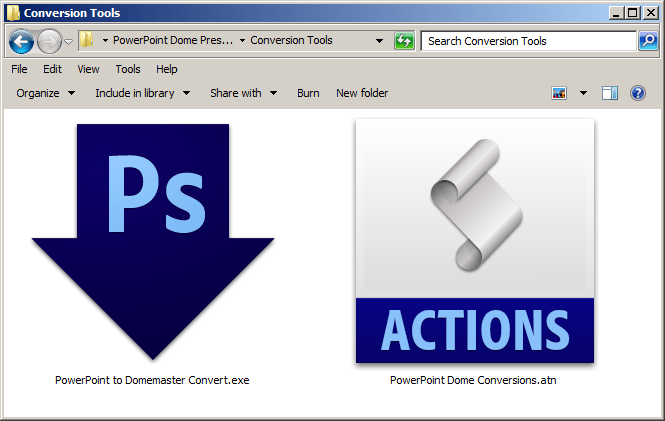Click the Burn button
Screen dimensions: 665x421
click(x=308, y=93)
